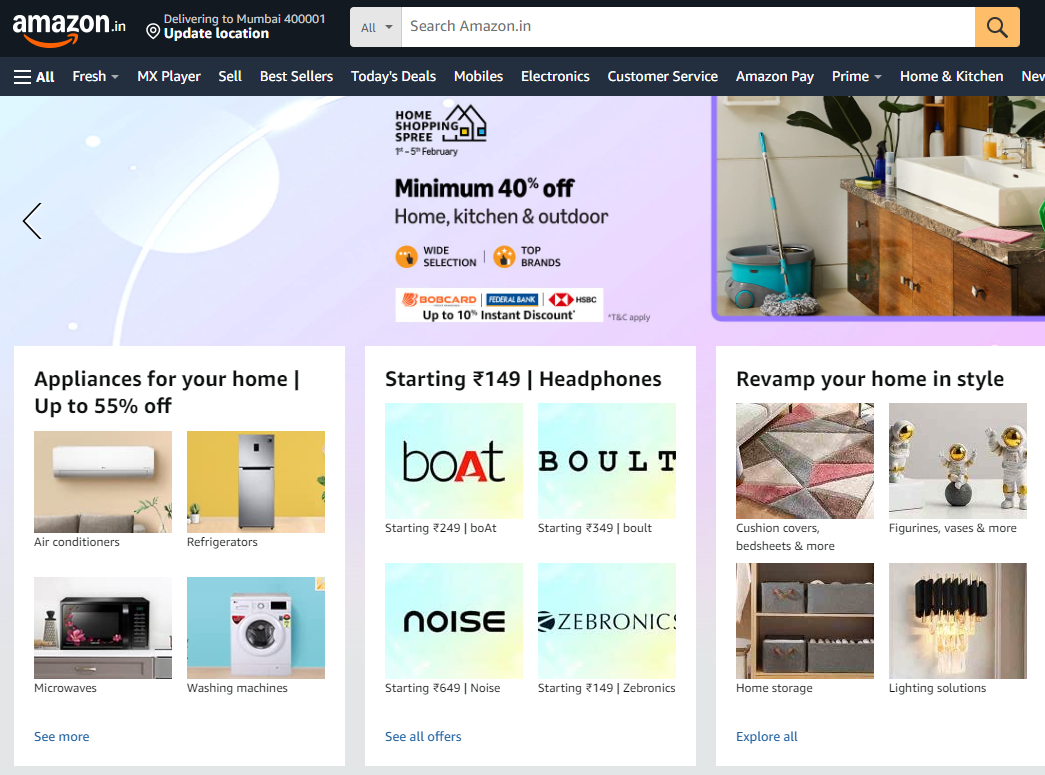Image resolution: width=1045 pixels, height=775 pixels.
Task: Click Revamp your home in style heading
Action: point(870,379)
